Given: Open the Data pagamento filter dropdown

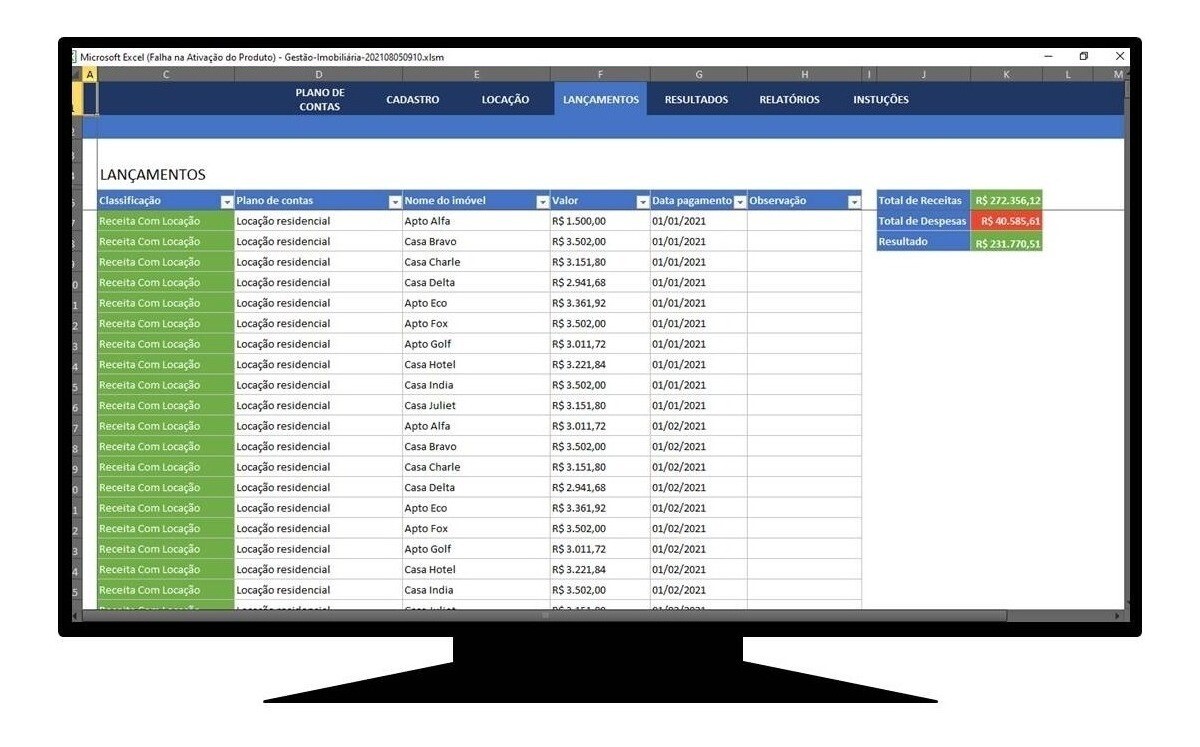Looking at the screenshot, I should tap(740, 202).
